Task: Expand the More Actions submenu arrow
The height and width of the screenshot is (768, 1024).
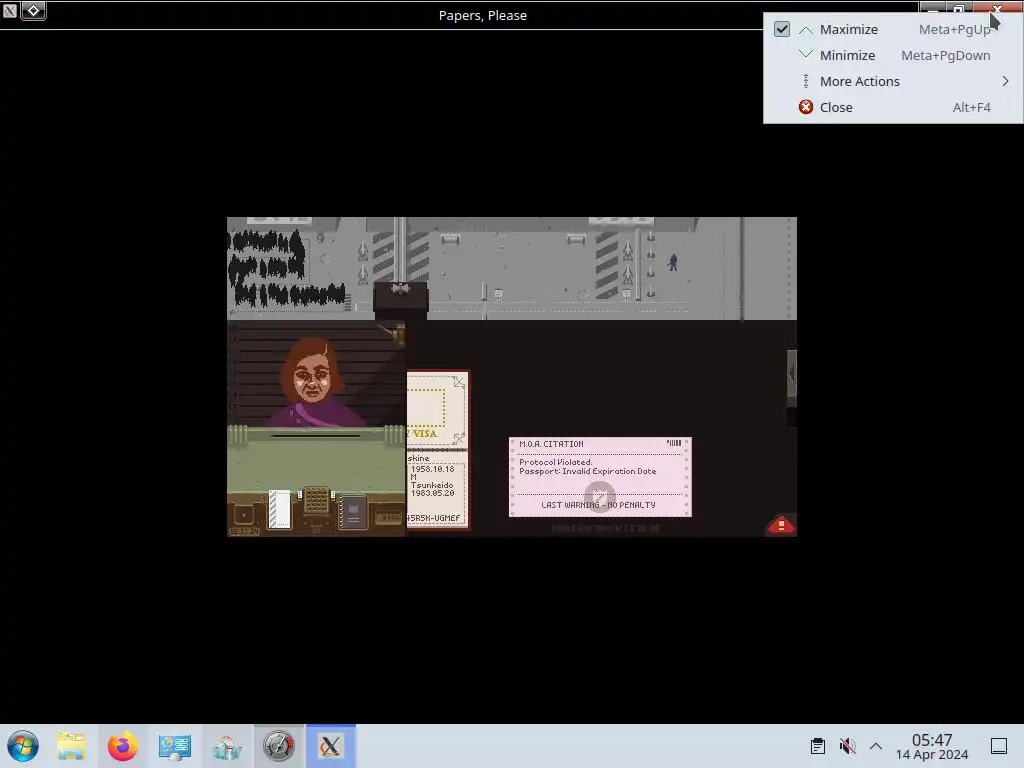Action: coord(1005,81)
